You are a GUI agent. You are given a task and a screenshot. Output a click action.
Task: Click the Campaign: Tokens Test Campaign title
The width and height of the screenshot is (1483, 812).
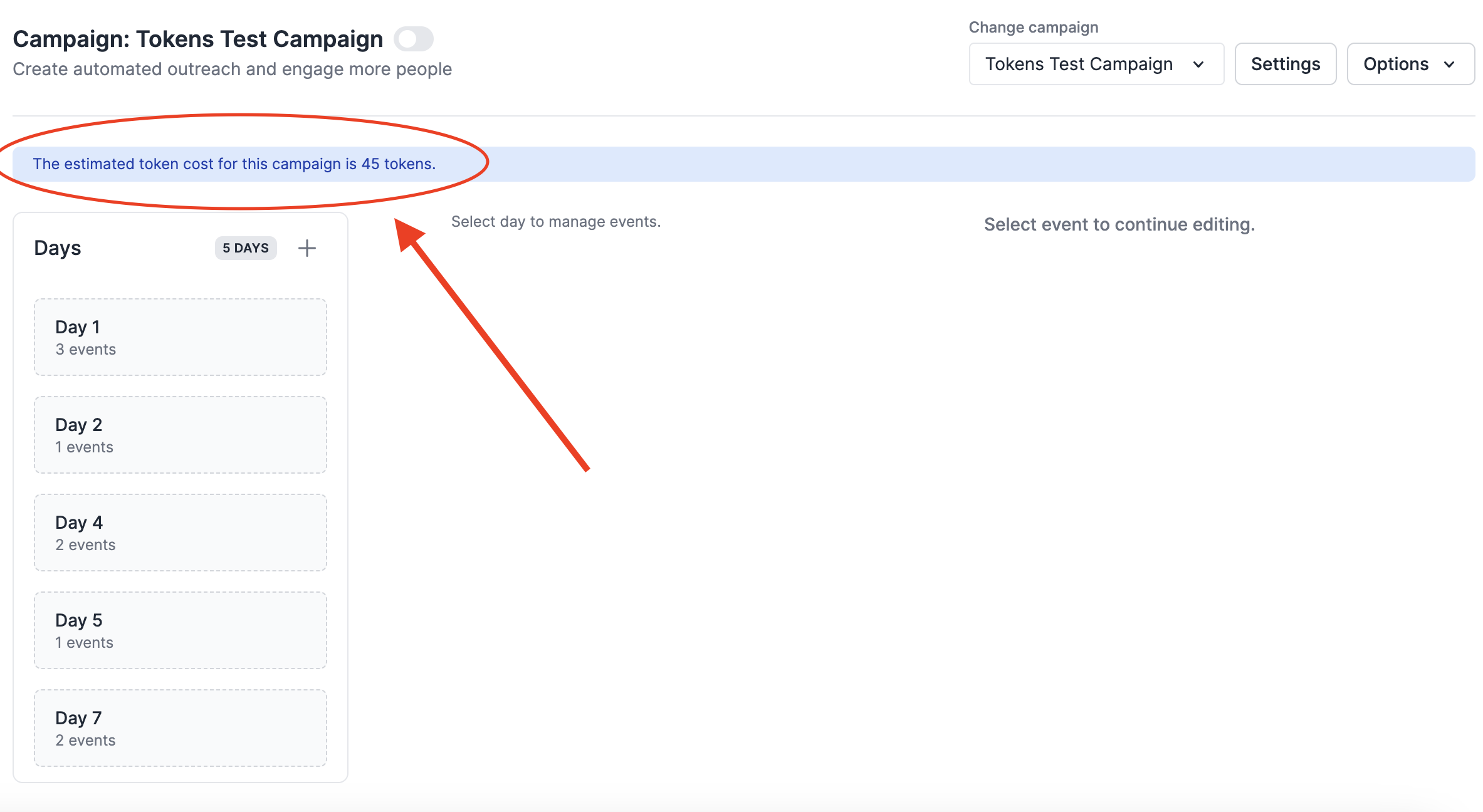[x=197, y=39]
